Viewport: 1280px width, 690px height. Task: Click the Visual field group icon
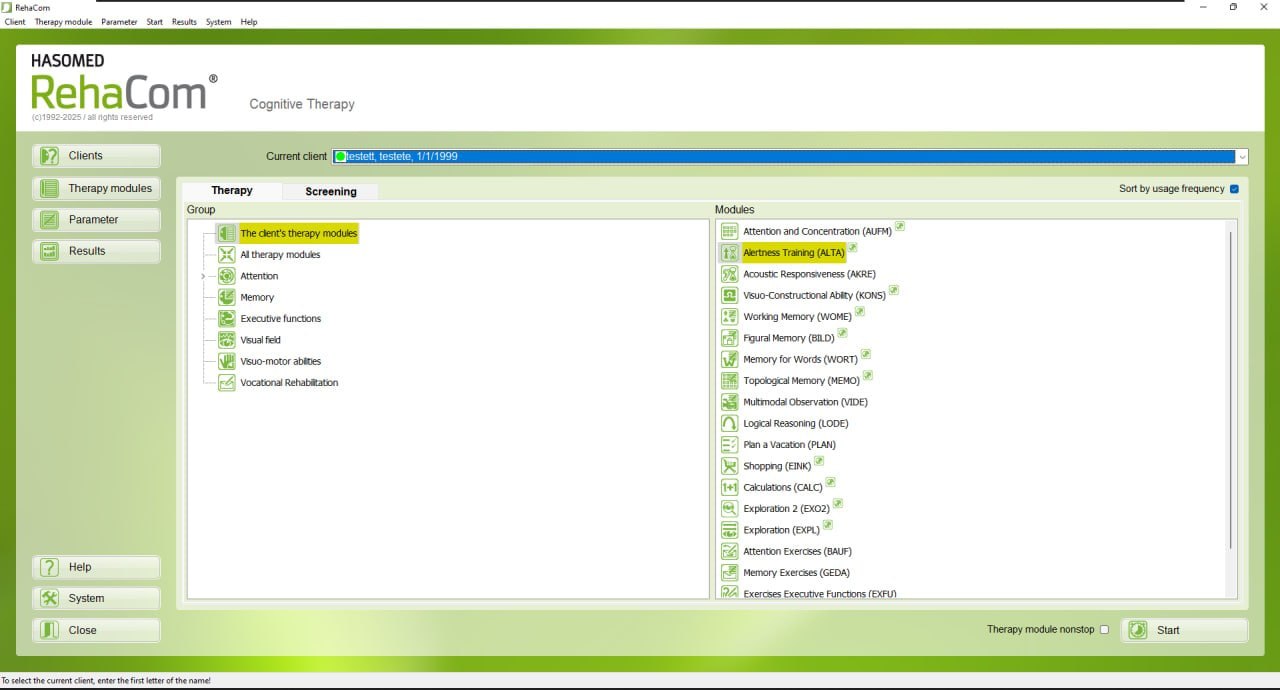[x=226, y=340]
